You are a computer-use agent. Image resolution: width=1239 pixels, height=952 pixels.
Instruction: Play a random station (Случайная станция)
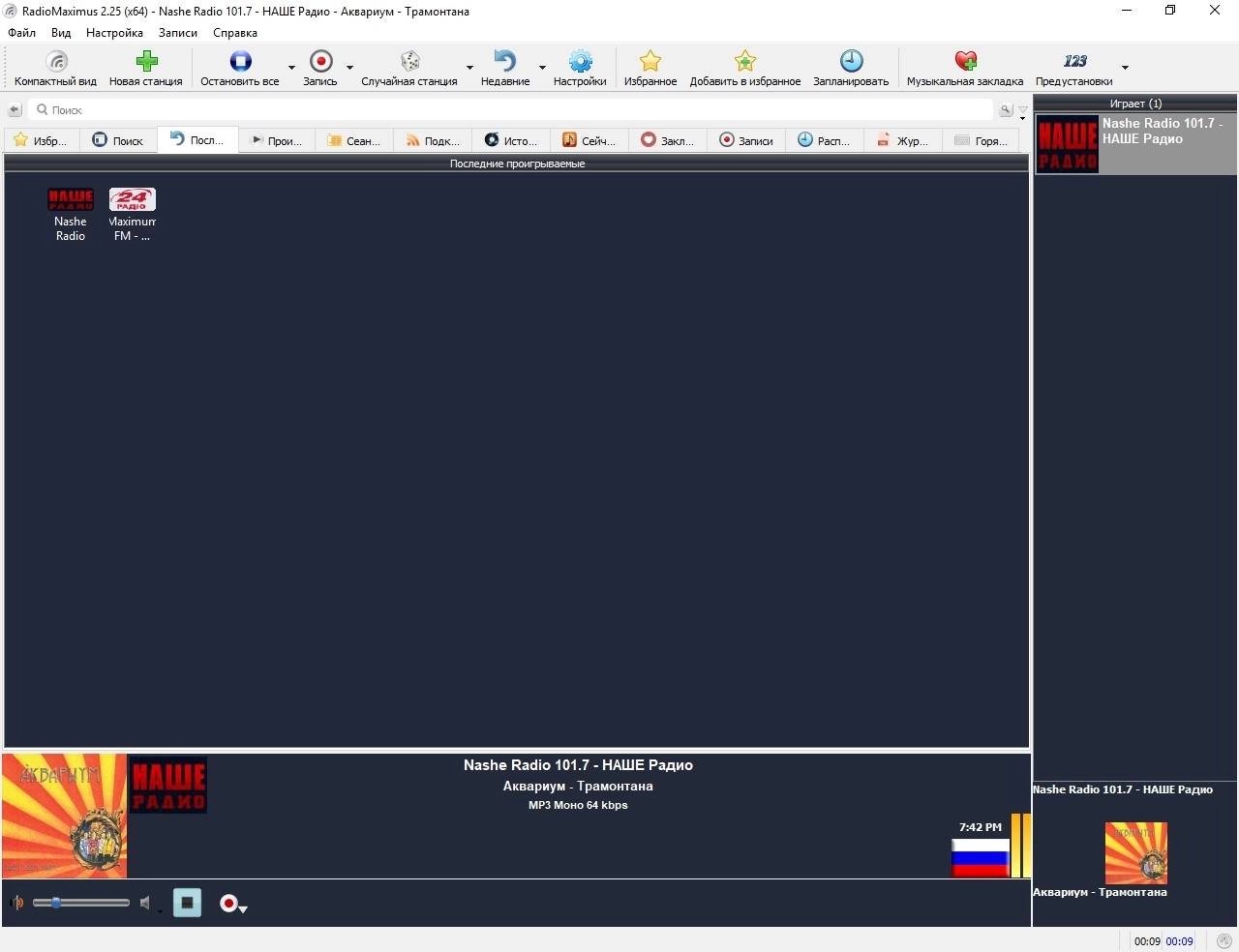click(x=409, y=69)
